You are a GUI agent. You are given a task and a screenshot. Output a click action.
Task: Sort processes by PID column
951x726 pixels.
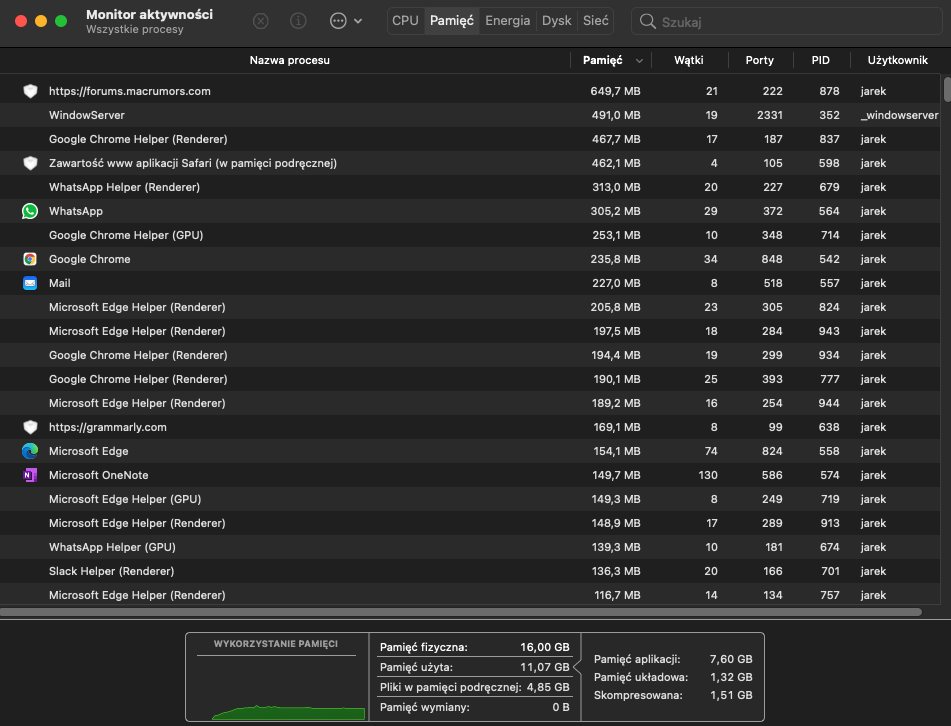pyautogui.click(x=820, y=60)
